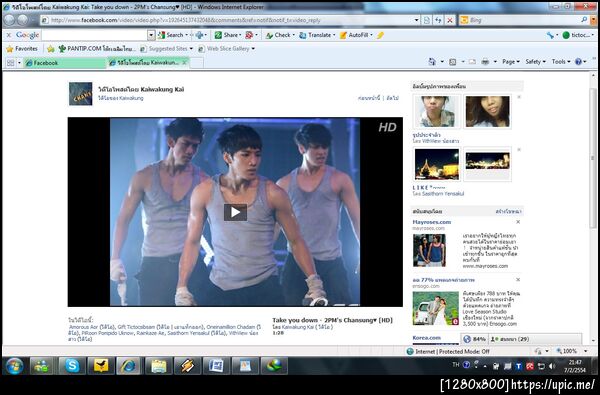Open the PANTIP.COM favorites link
600x395 pixels.
97,49
